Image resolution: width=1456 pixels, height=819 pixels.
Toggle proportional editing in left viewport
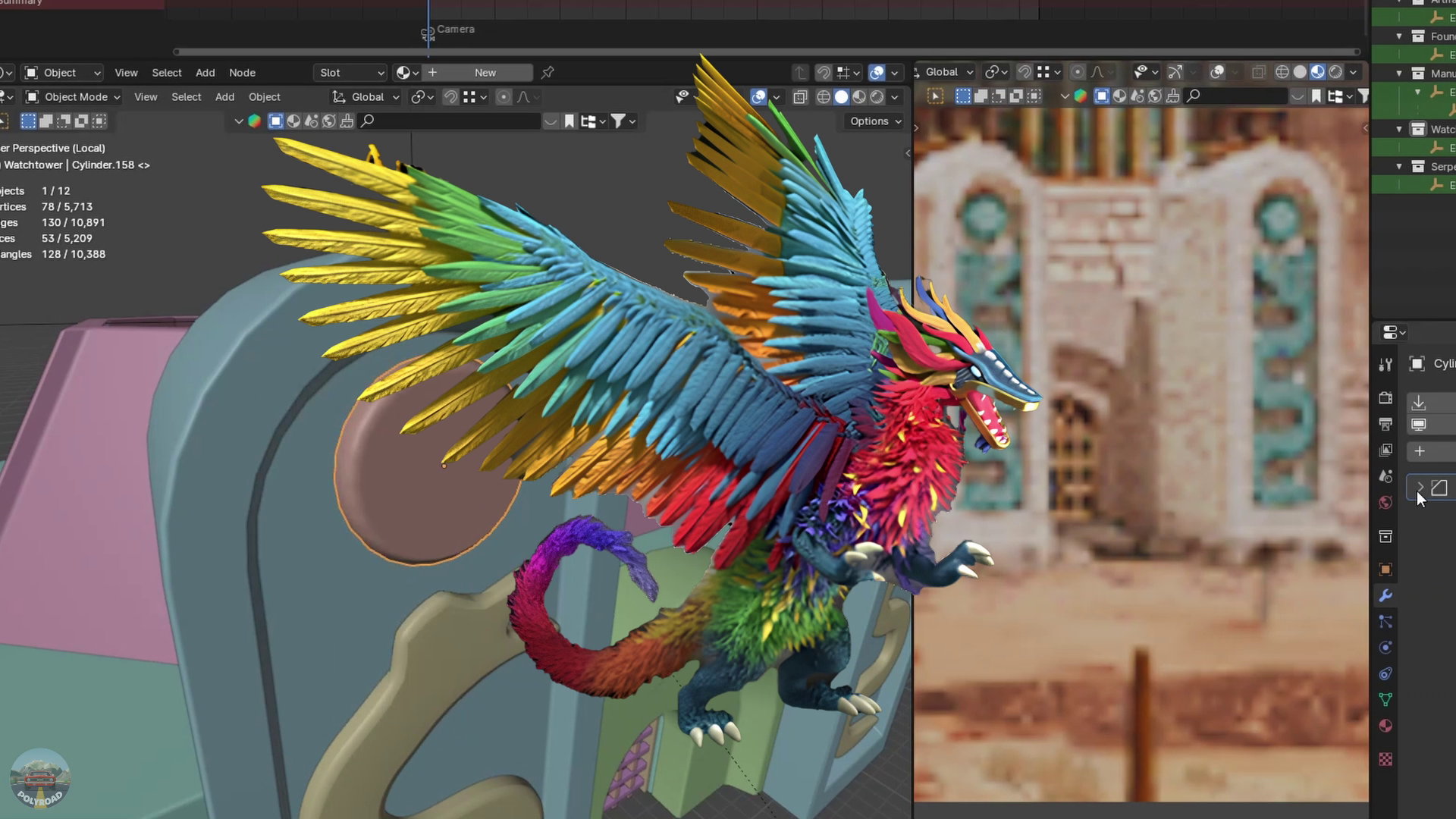(504, 97)
